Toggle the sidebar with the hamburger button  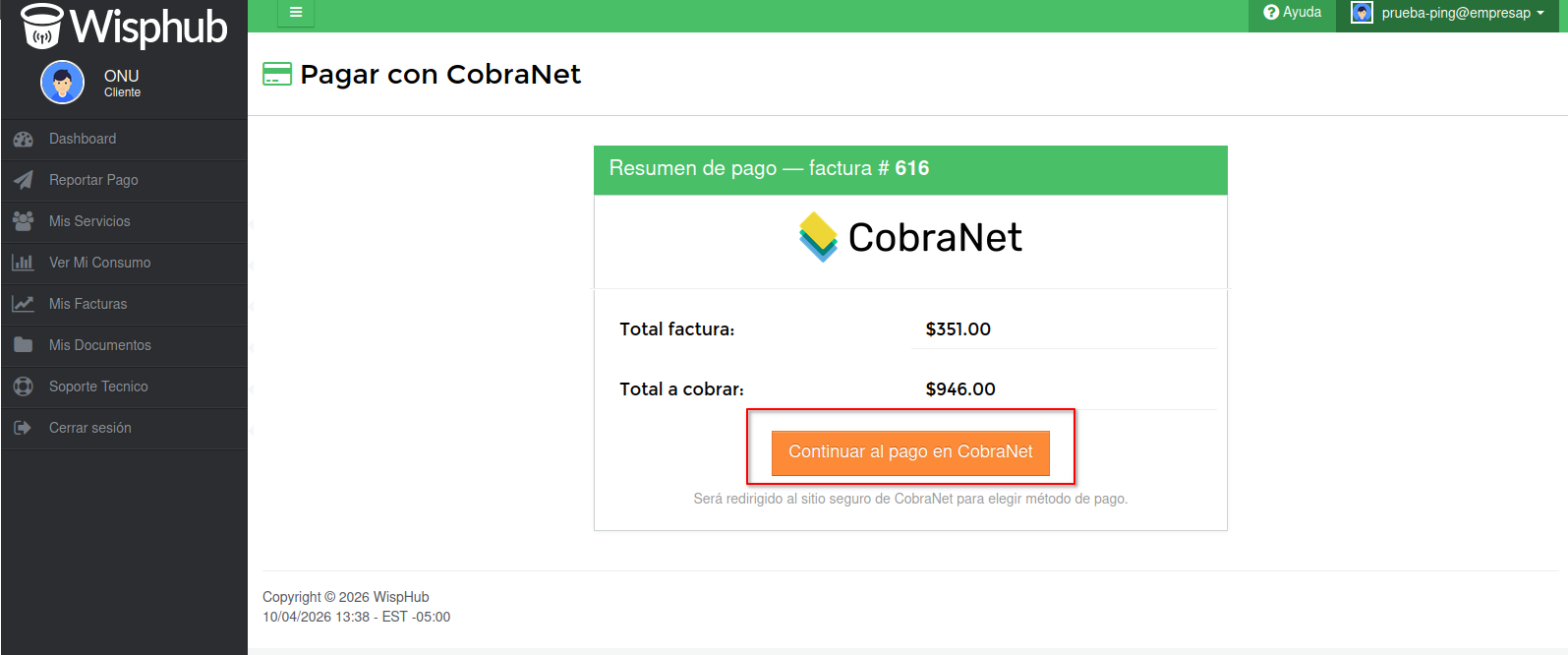click(x=296, y=13)
